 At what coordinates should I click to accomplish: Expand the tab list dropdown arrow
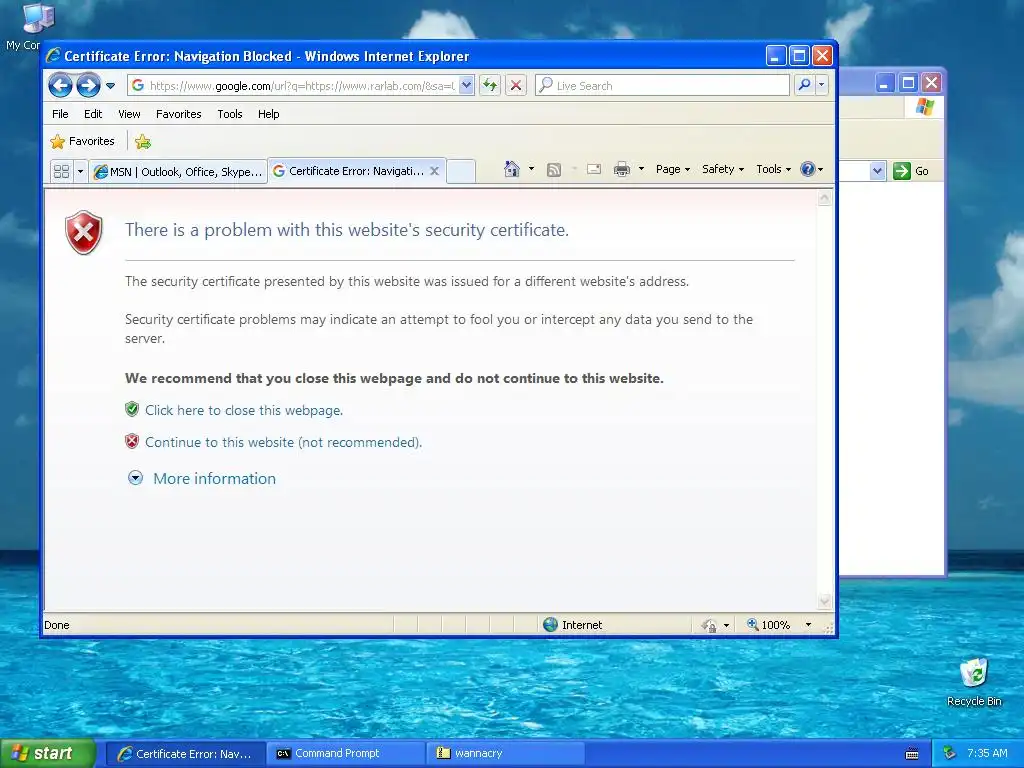(80, 172)
